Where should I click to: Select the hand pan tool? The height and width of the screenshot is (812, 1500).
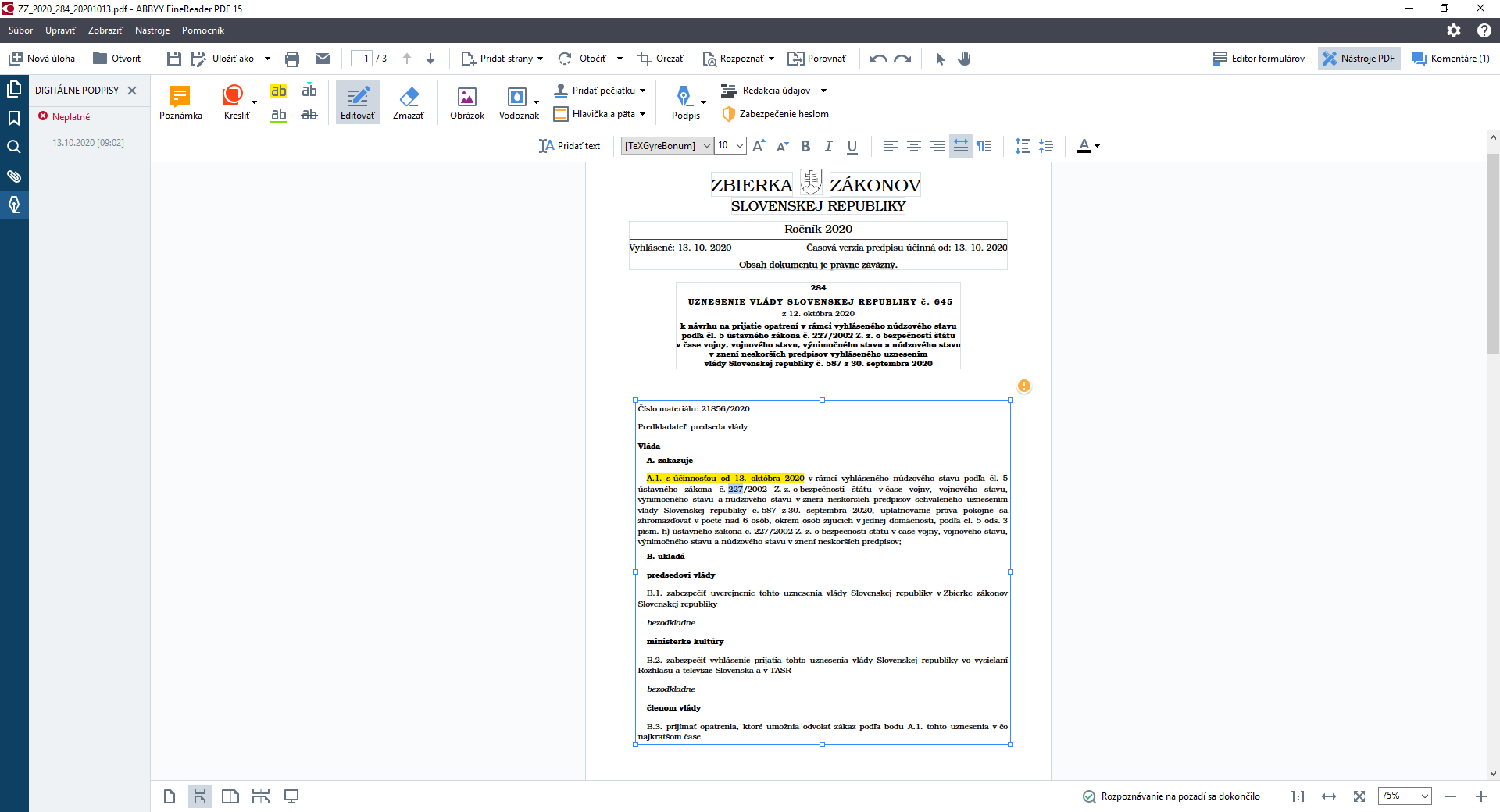964,59
